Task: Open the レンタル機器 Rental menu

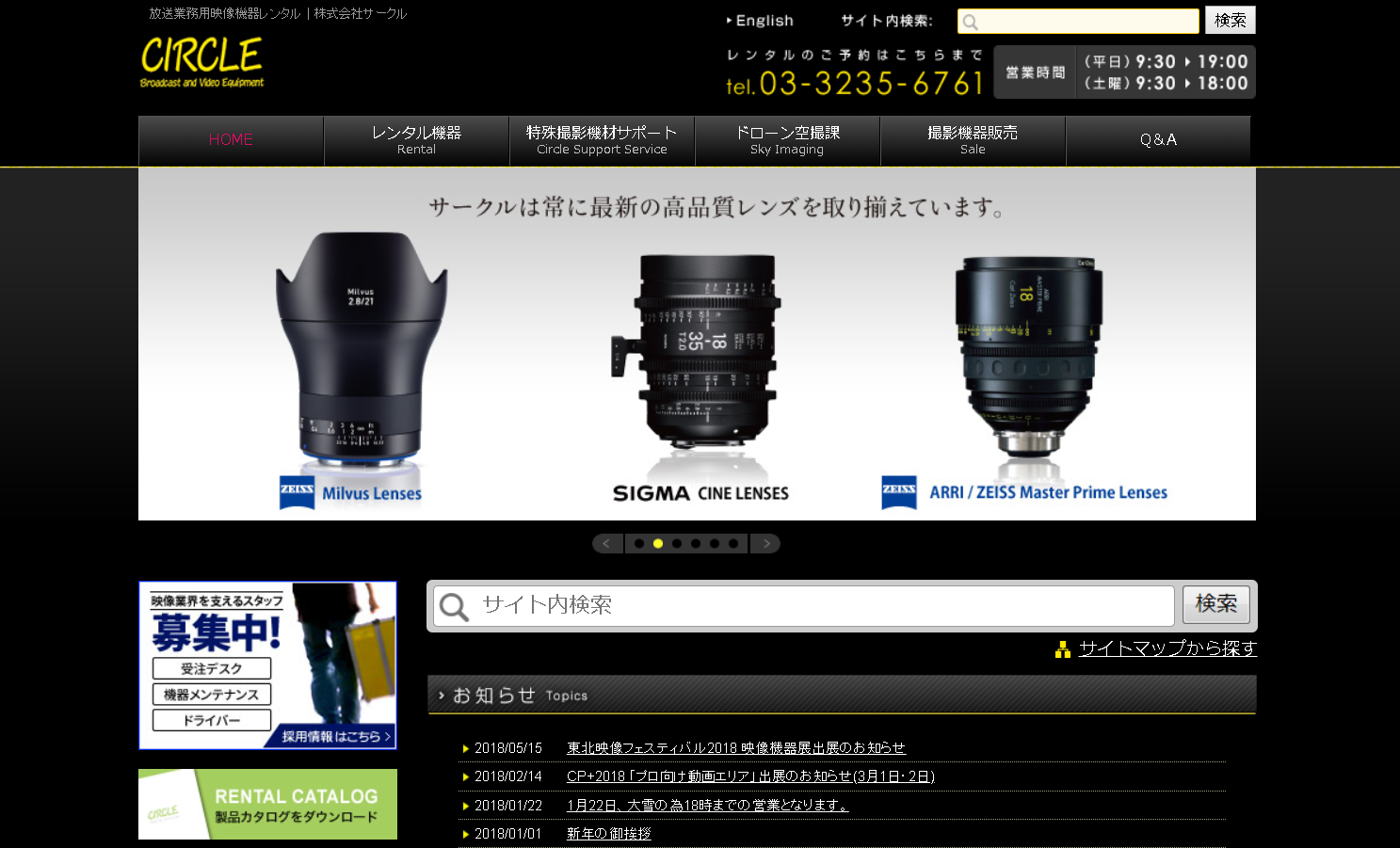Action: (x=416, y=140)
